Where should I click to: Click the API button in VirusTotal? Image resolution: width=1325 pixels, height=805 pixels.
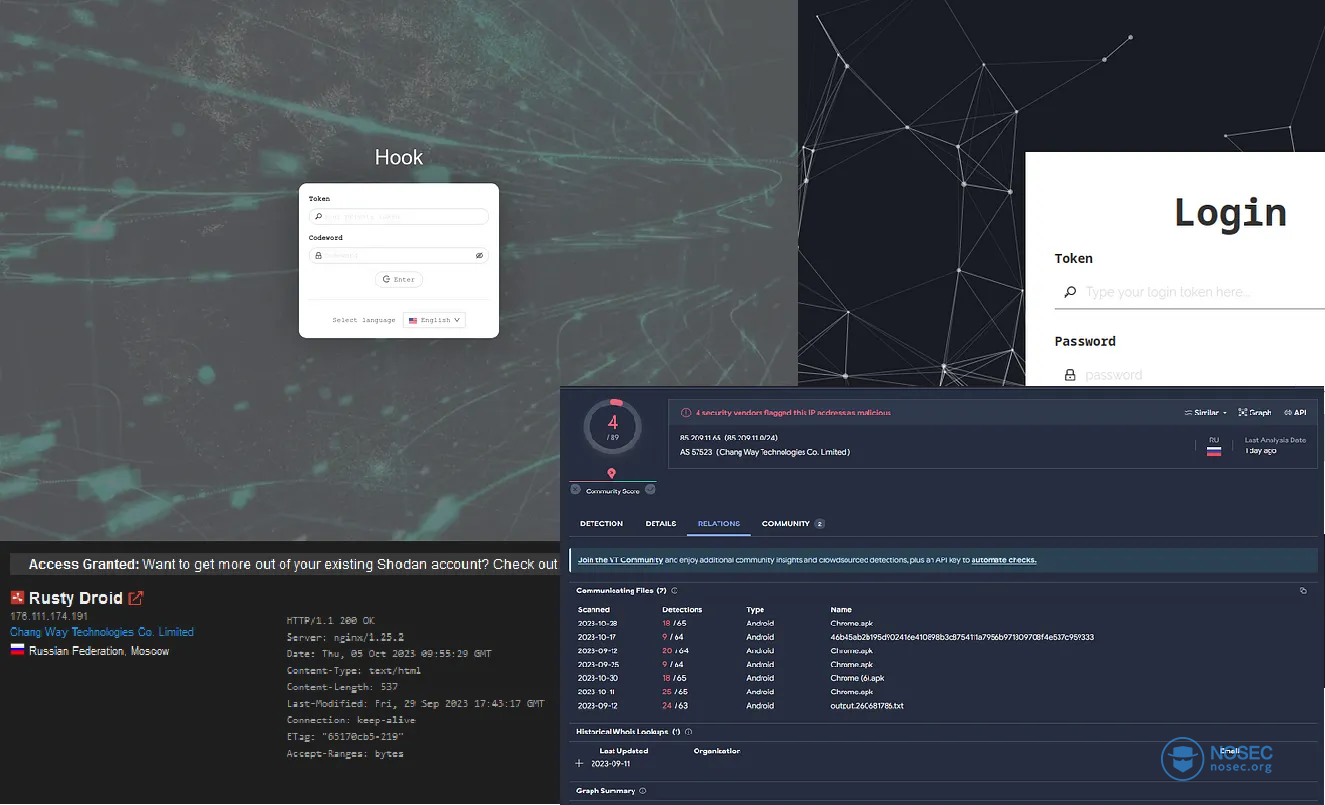click(x=1295, y=412)
